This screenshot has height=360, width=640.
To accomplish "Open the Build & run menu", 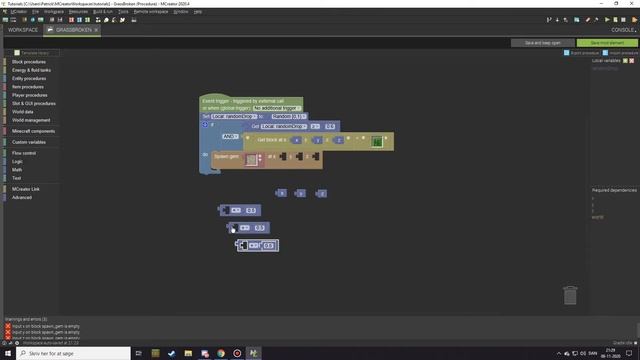I will [102, 12].
